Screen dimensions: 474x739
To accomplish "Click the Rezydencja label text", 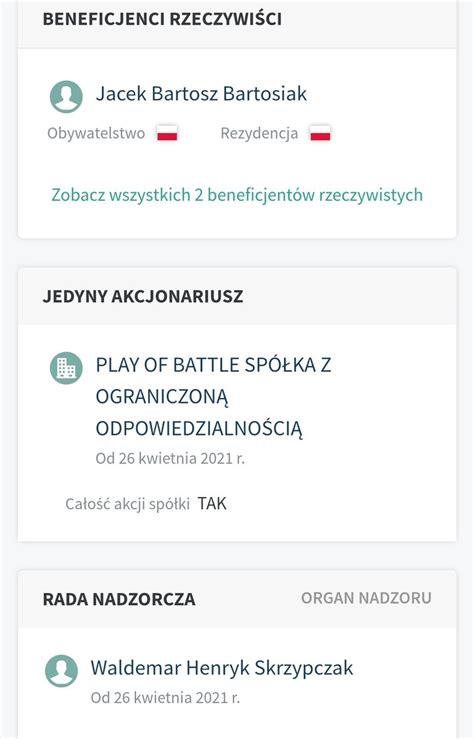I will [x=259, y=133].
